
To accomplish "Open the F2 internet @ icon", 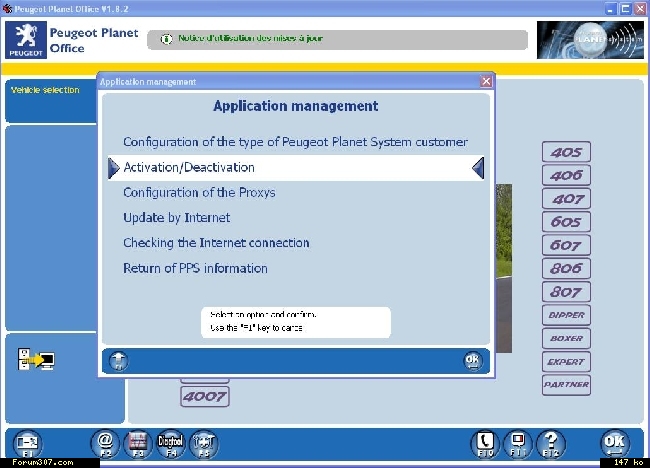I will pyautogui.click(x=105, y=444).
